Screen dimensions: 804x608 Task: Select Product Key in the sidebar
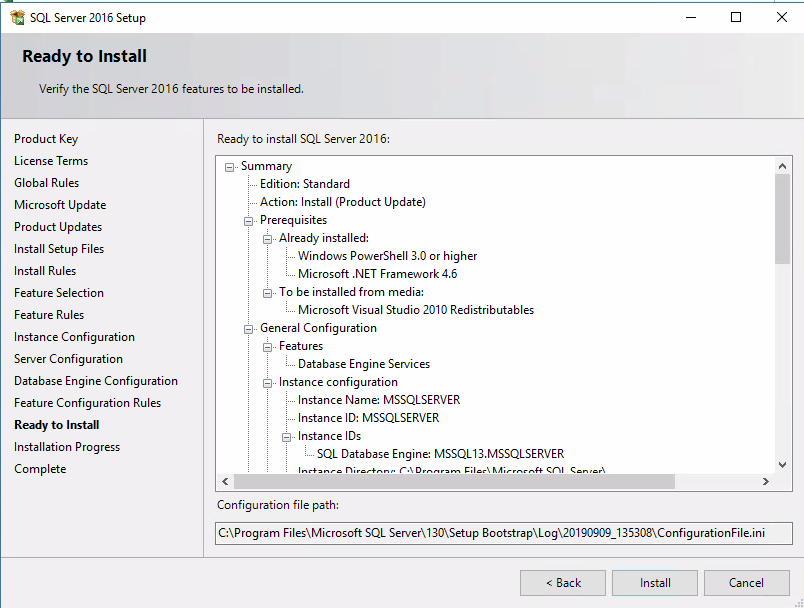(x=46, y=138)
